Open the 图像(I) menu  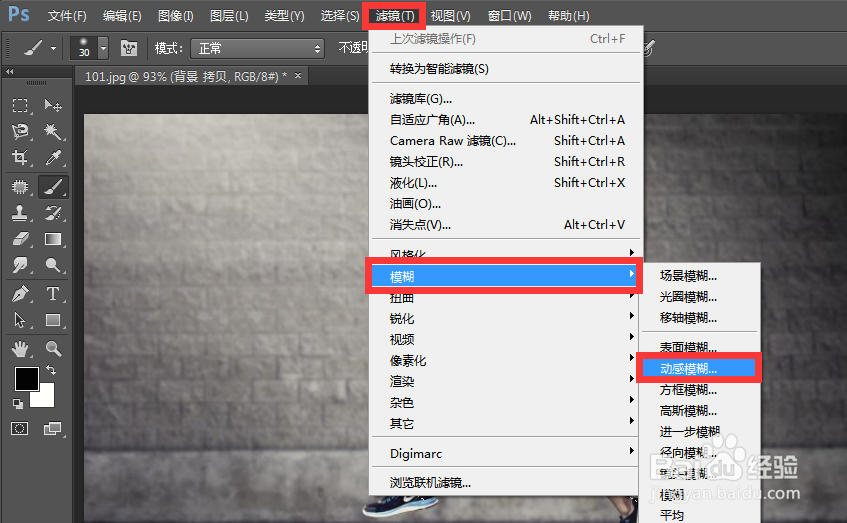pyautogui.click(x=176, y=16)
